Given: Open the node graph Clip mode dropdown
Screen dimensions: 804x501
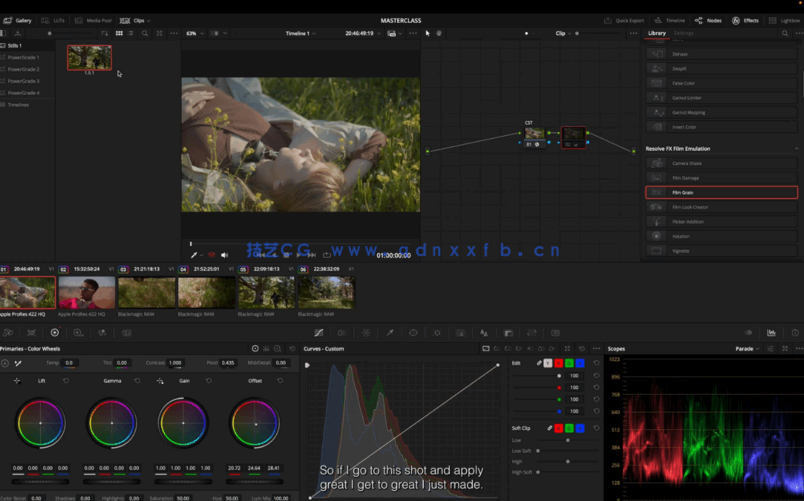Looking at the screenshot, I should point(563,33).
